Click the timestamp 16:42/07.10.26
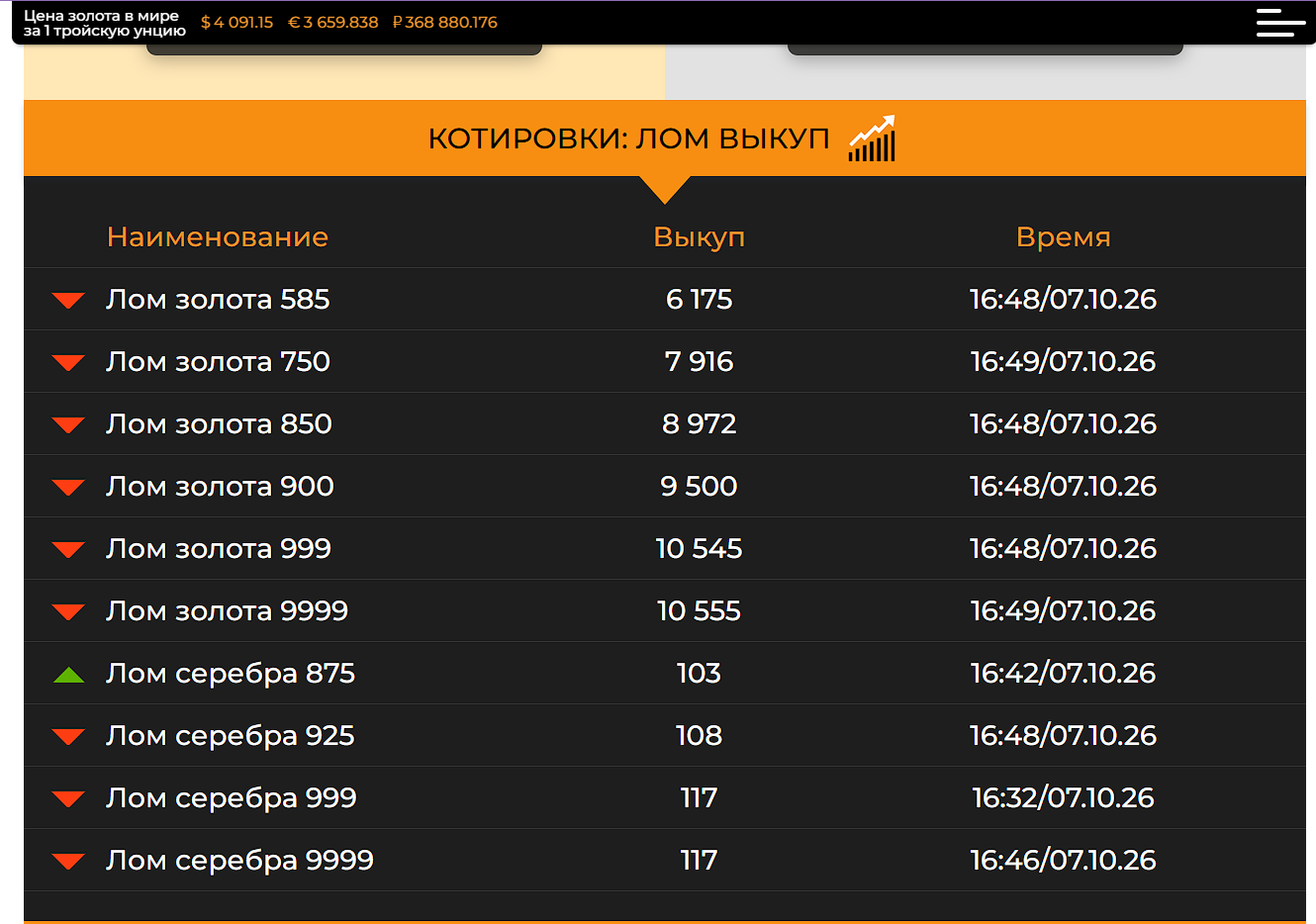 (1064, 674)
